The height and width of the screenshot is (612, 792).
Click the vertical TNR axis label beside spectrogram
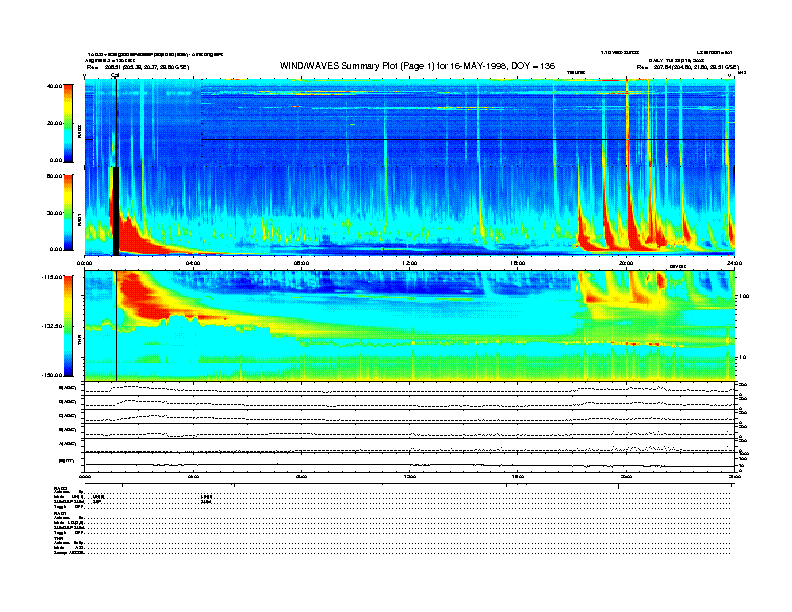coord(79,342)
